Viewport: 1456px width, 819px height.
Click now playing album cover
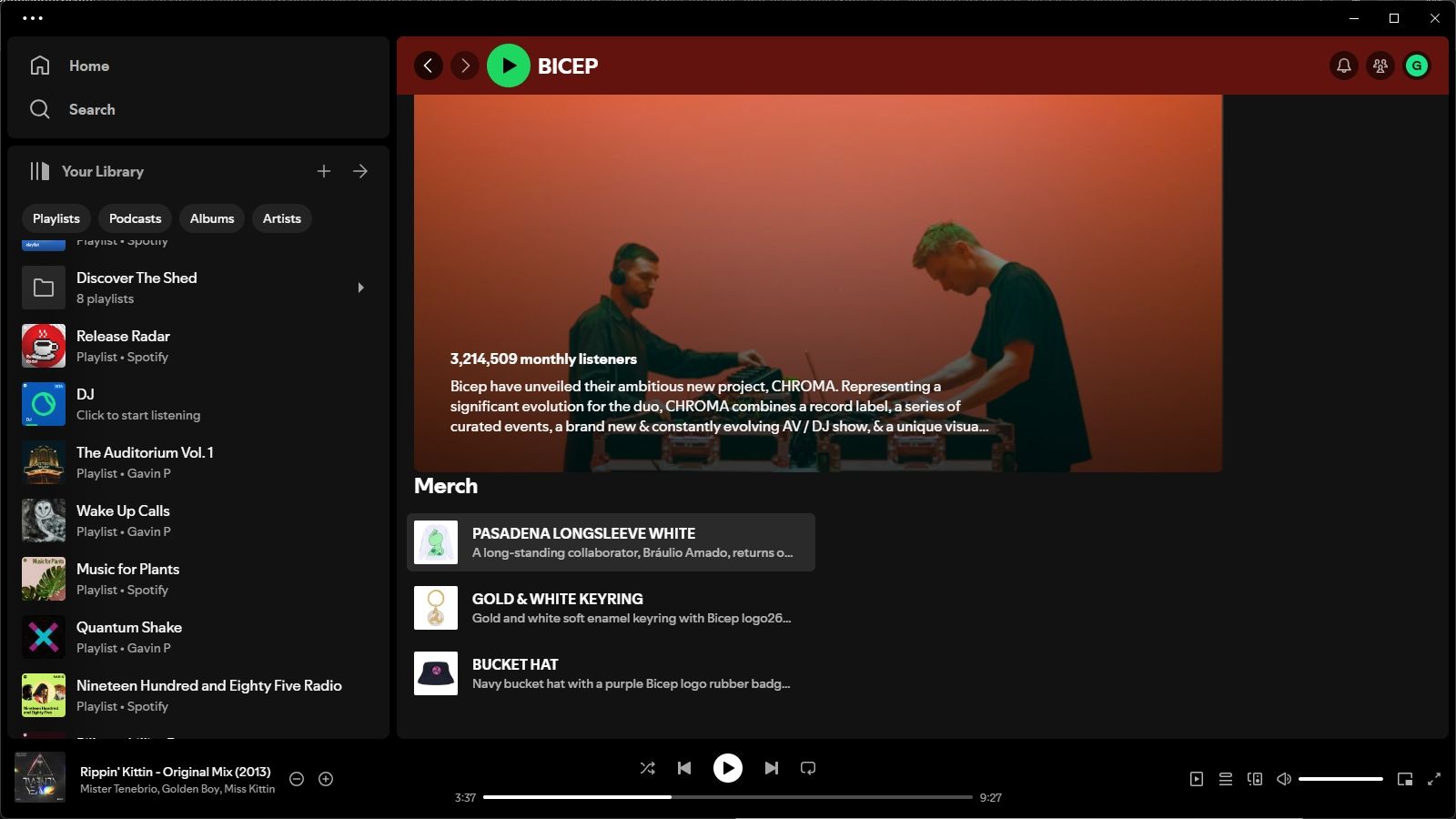40,777
